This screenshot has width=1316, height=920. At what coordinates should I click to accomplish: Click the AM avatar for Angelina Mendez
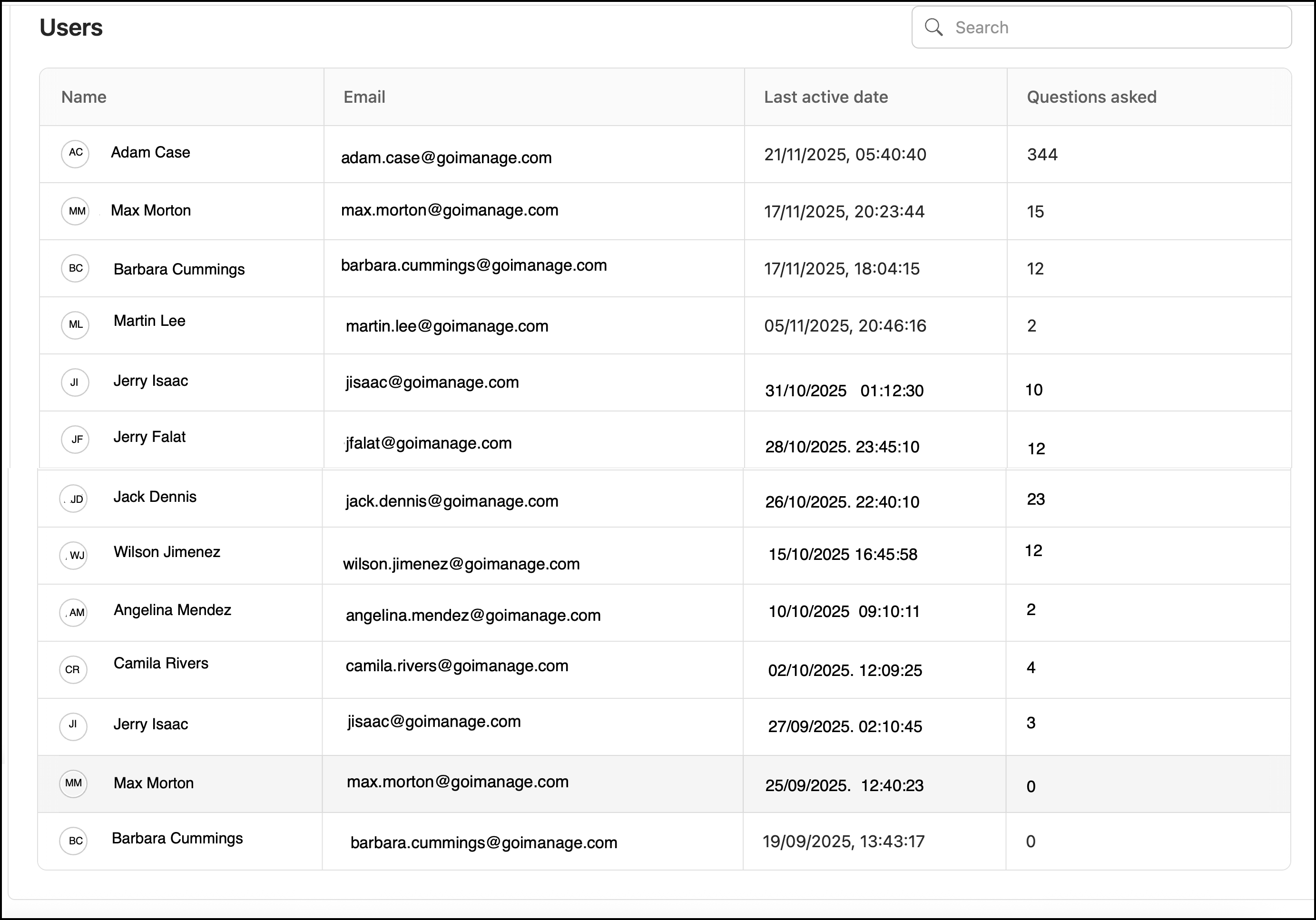tap(74, 612)
